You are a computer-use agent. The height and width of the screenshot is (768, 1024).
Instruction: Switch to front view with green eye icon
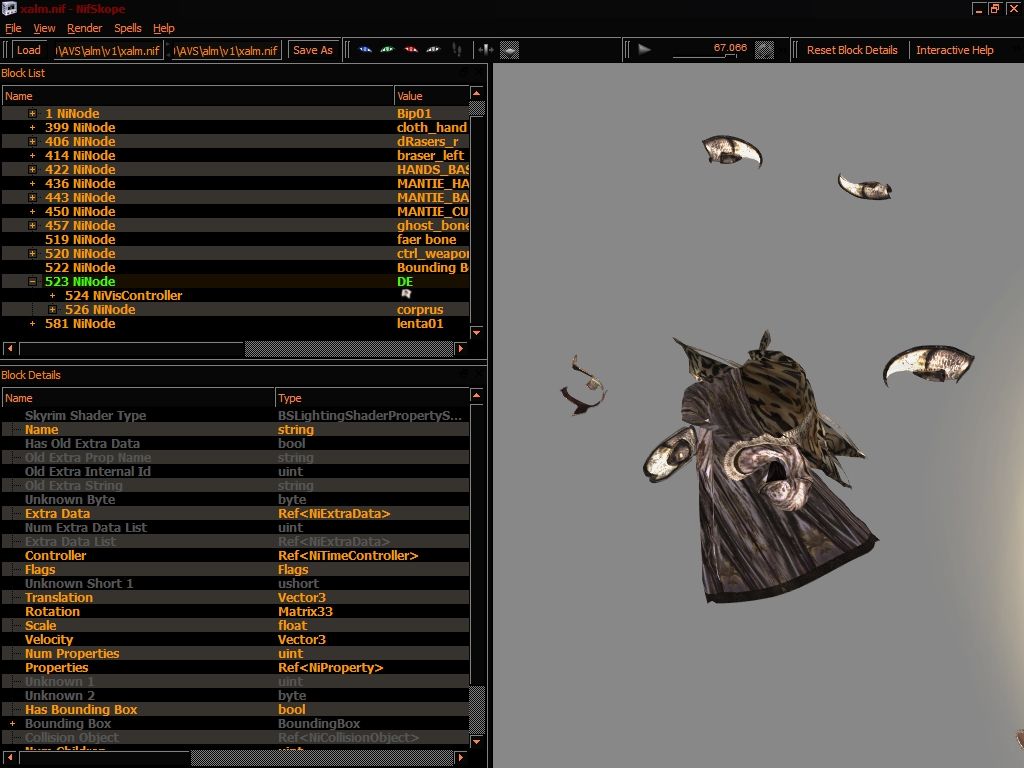click(x=388, y=50)
